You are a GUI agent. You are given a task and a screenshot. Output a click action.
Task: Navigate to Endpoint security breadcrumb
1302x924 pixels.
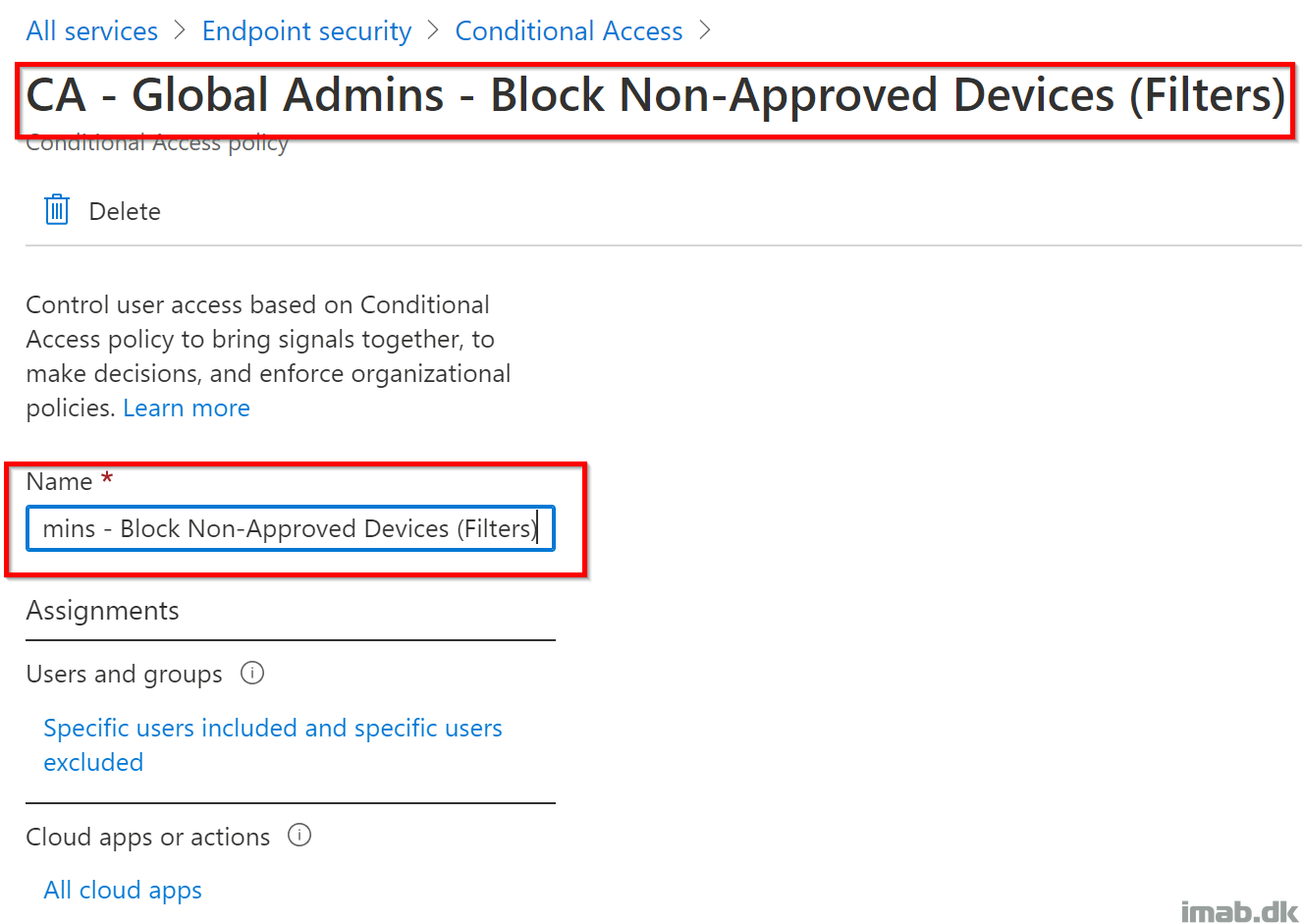pos(306,31)
